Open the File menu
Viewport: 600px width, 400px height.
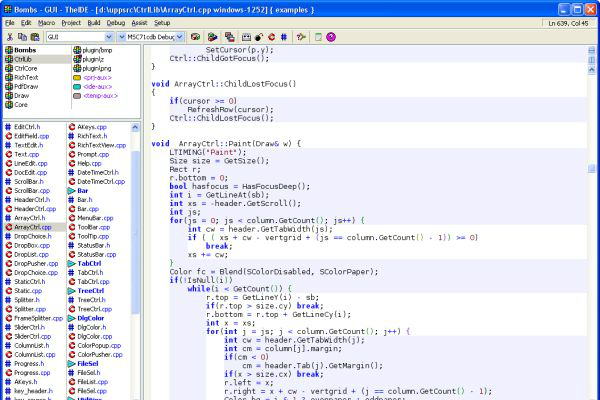point(10,23)
